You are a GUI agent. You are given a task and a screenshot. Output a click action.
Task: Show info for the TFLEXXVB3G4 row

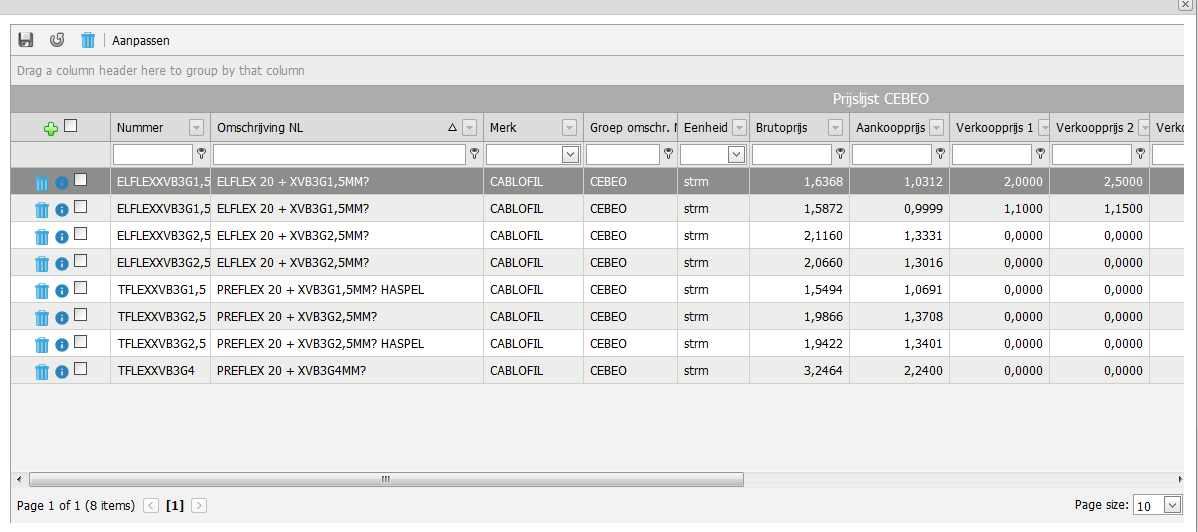pos(62,372)
